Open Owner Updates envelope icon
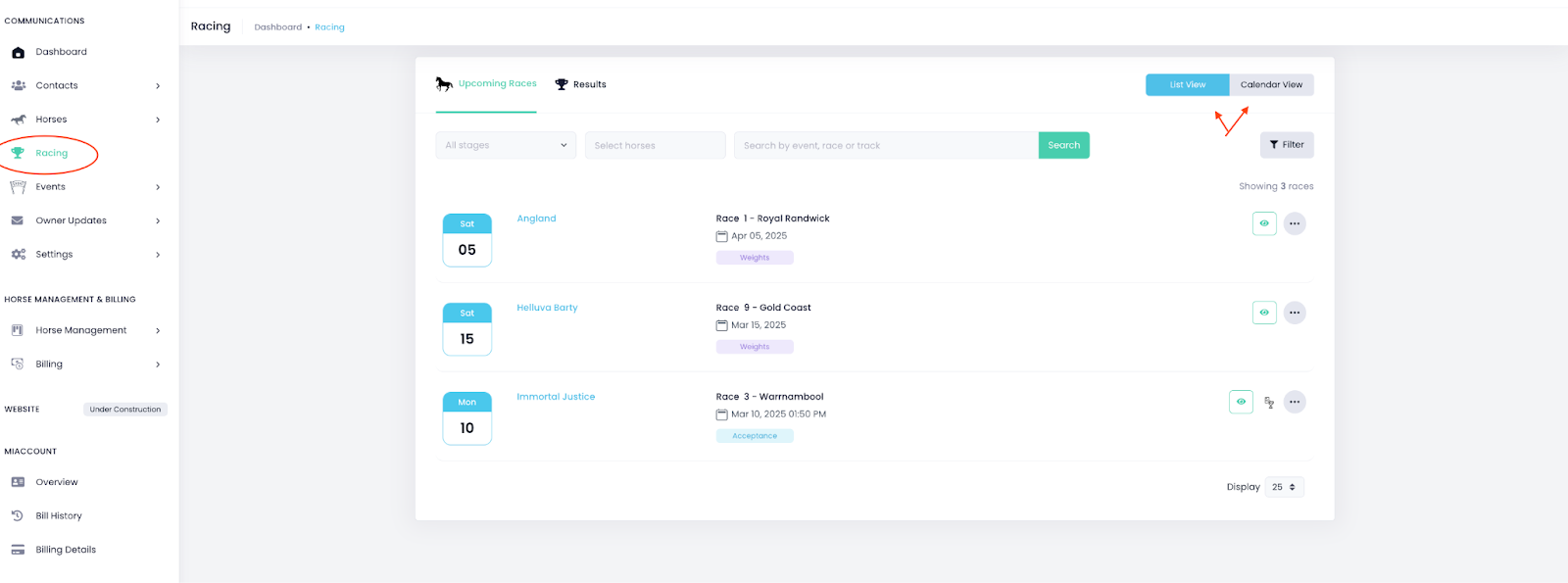Viewport: 1568px width, 583px height. pyautogui.click(x=18, y=220)
